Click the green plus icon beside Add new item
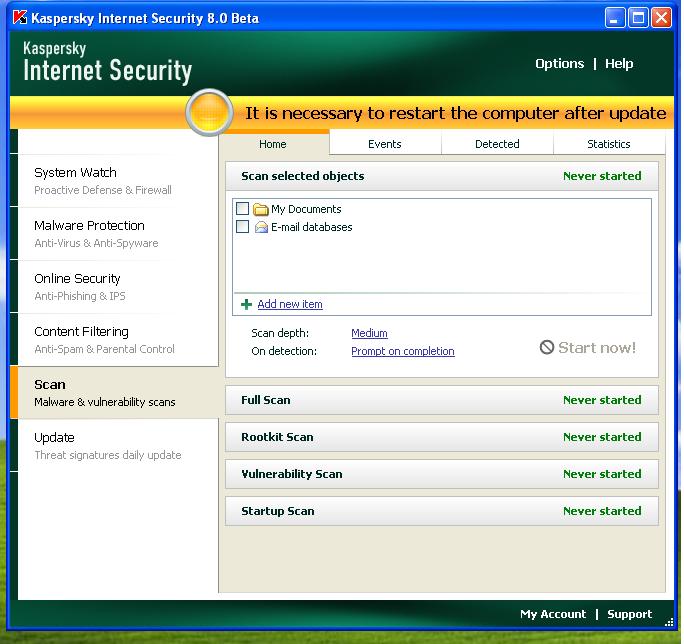The image size is (684, 644). [246, 304]
